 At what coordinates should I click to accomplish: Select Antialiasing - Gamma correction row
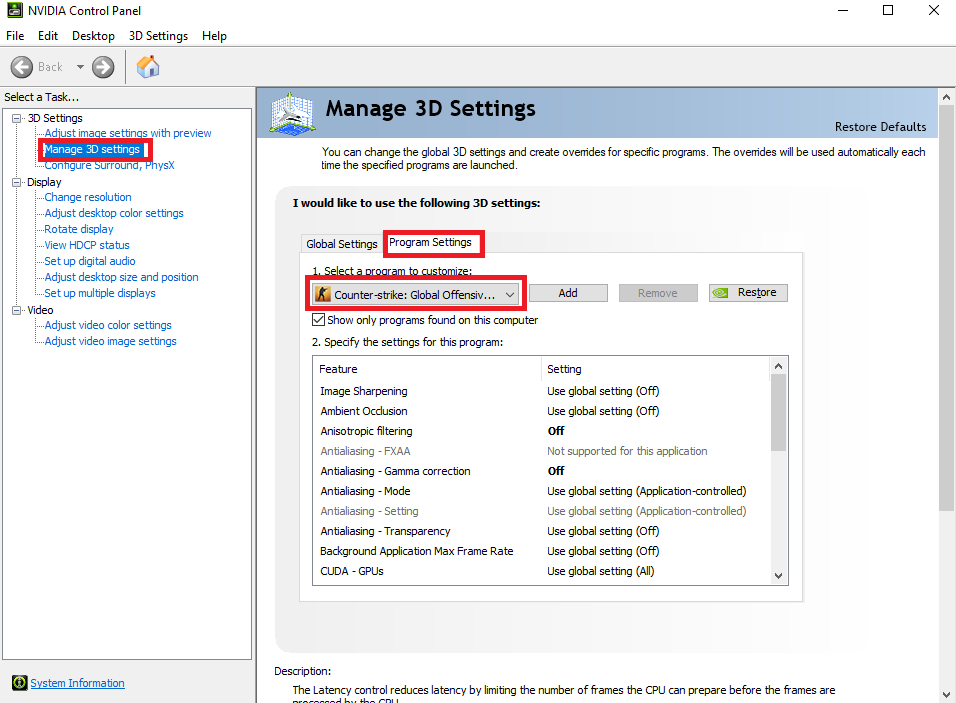click(x=541, y=471)
